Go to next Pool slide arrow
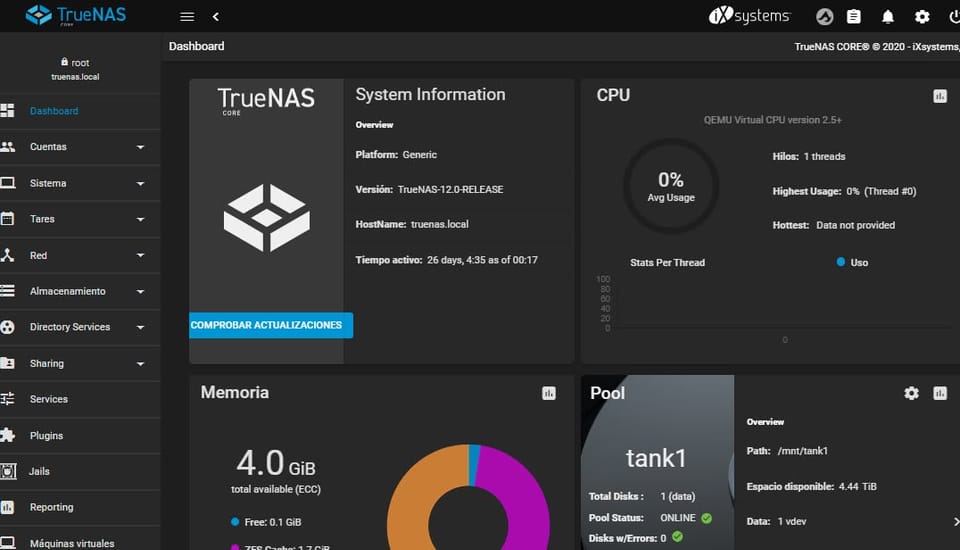Viewport: 960px width, 550px height. pos(955,521)
